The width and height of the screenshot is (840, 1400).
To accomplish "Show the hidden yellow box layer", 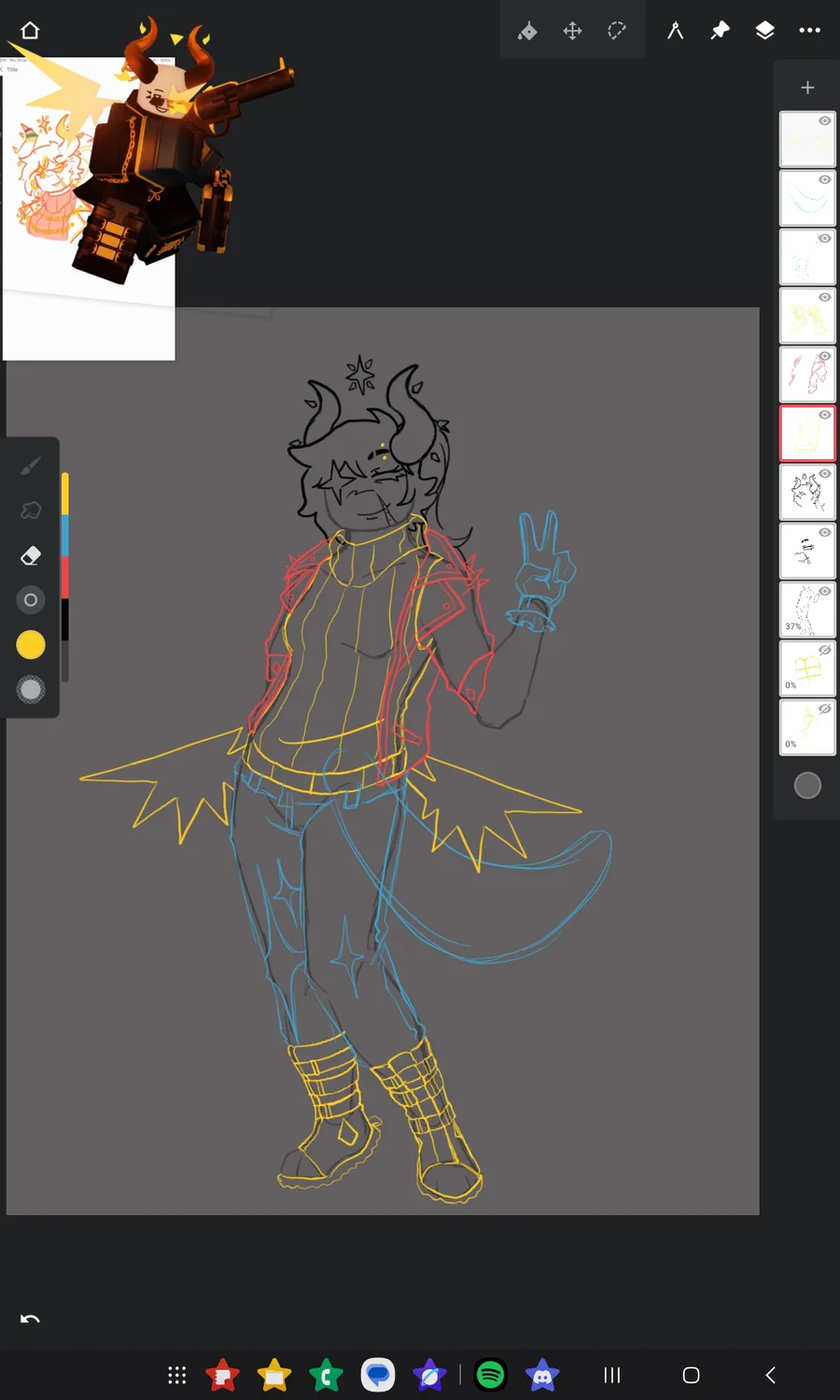I will pyautogui.click(x=825, y=651).
